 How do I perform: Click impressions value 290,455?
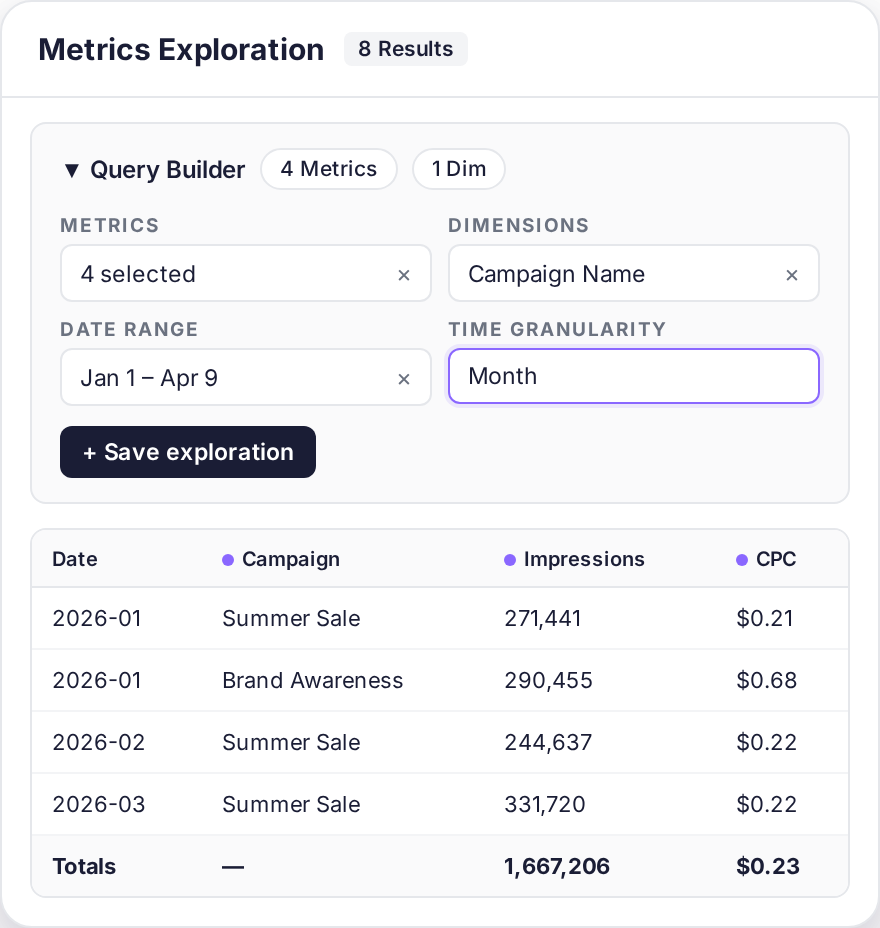click(548, 681)
